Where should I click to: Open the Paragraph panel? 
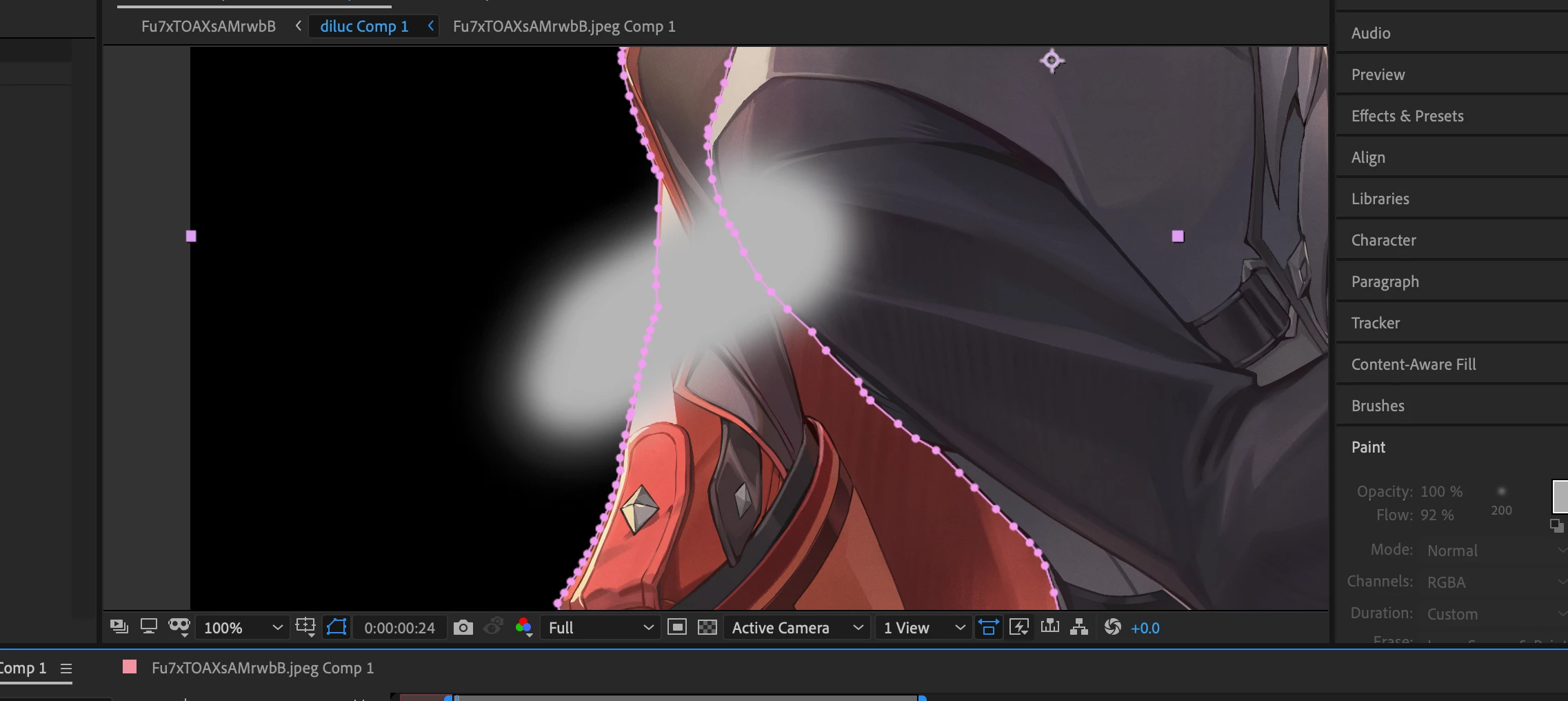[1451, 282]
